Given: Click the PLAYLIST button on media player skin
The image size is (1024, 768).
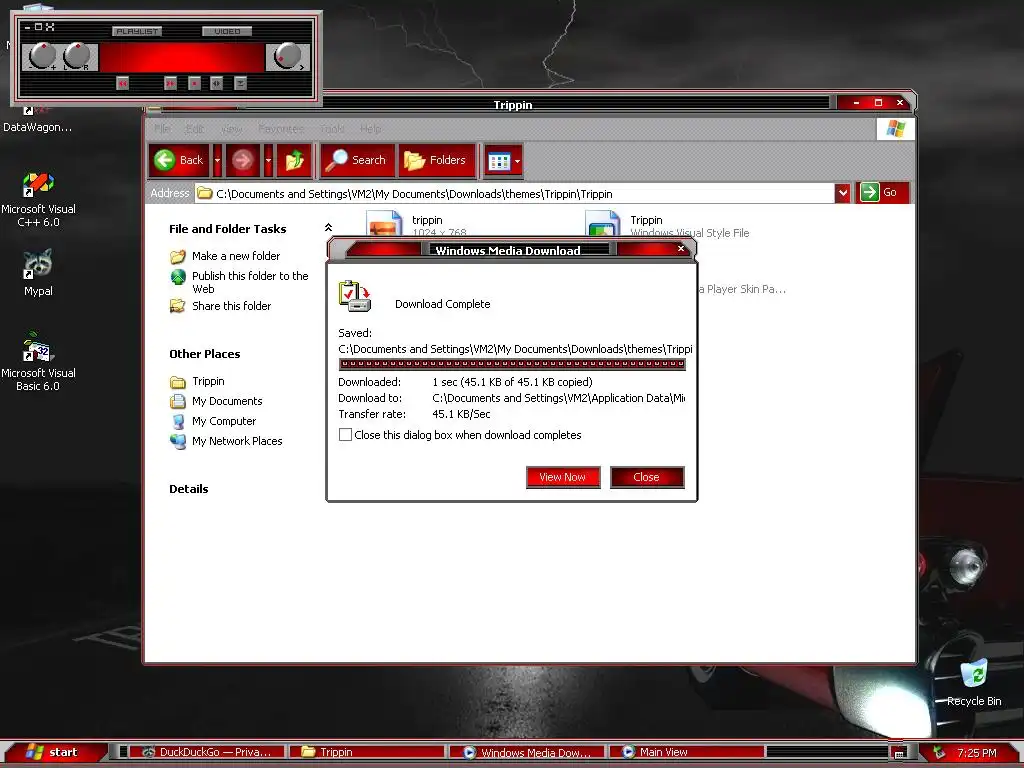Looking at the screenshot, I should click(136, 31).
